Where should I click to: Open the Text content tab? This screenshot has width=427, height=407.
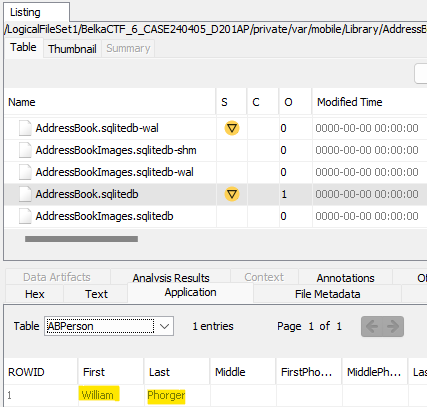pyautogui.click(x=96, y=294)
